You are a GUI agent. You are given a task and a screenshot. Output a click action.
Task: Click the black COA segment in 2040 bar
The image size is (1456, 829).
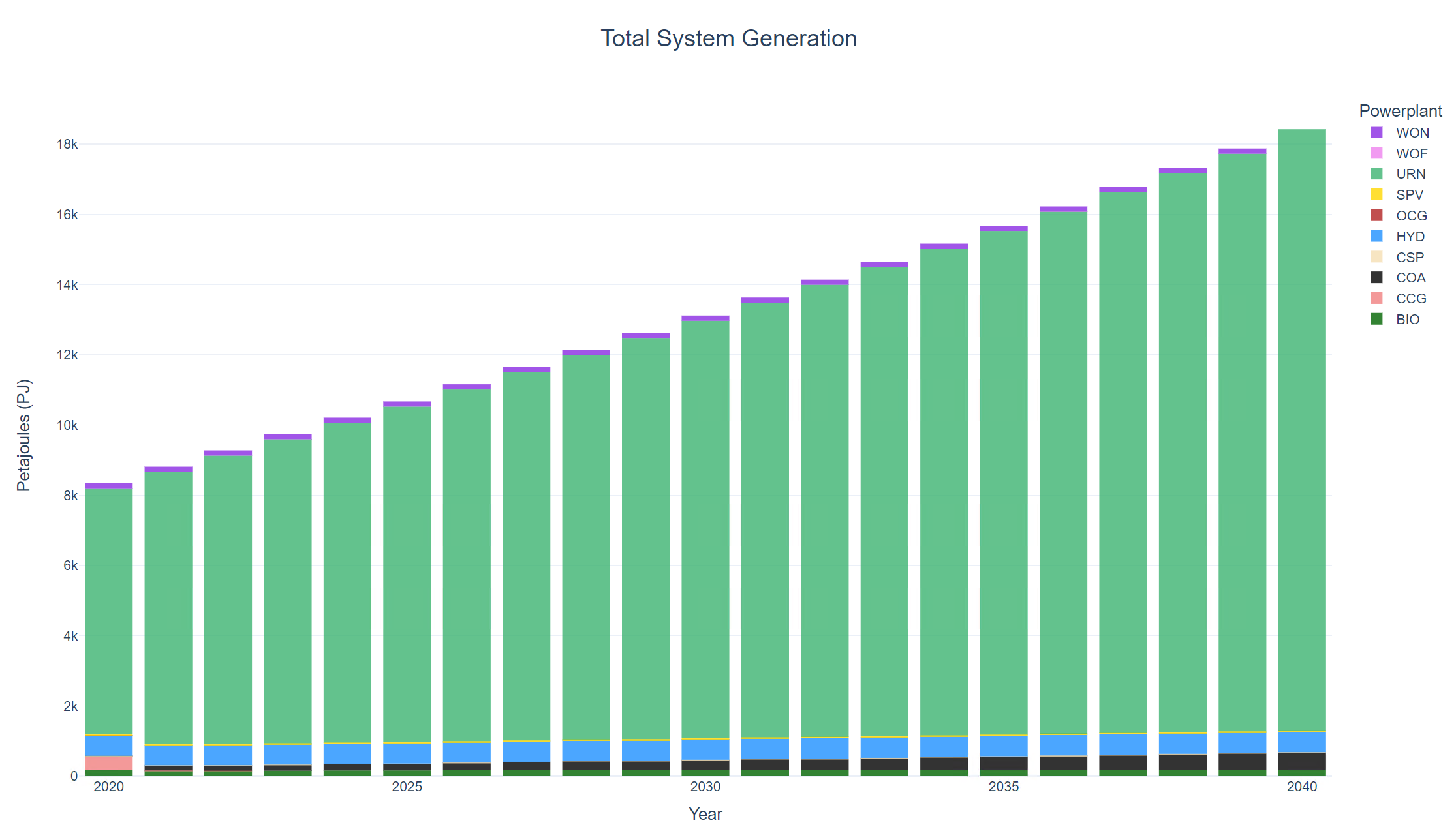pos(1301,761)
